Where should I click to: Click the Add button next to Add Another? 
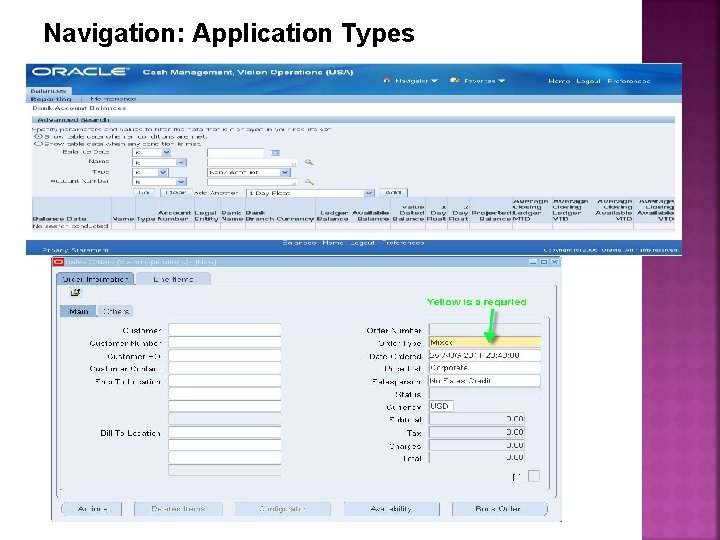click(x=394, y=193)
